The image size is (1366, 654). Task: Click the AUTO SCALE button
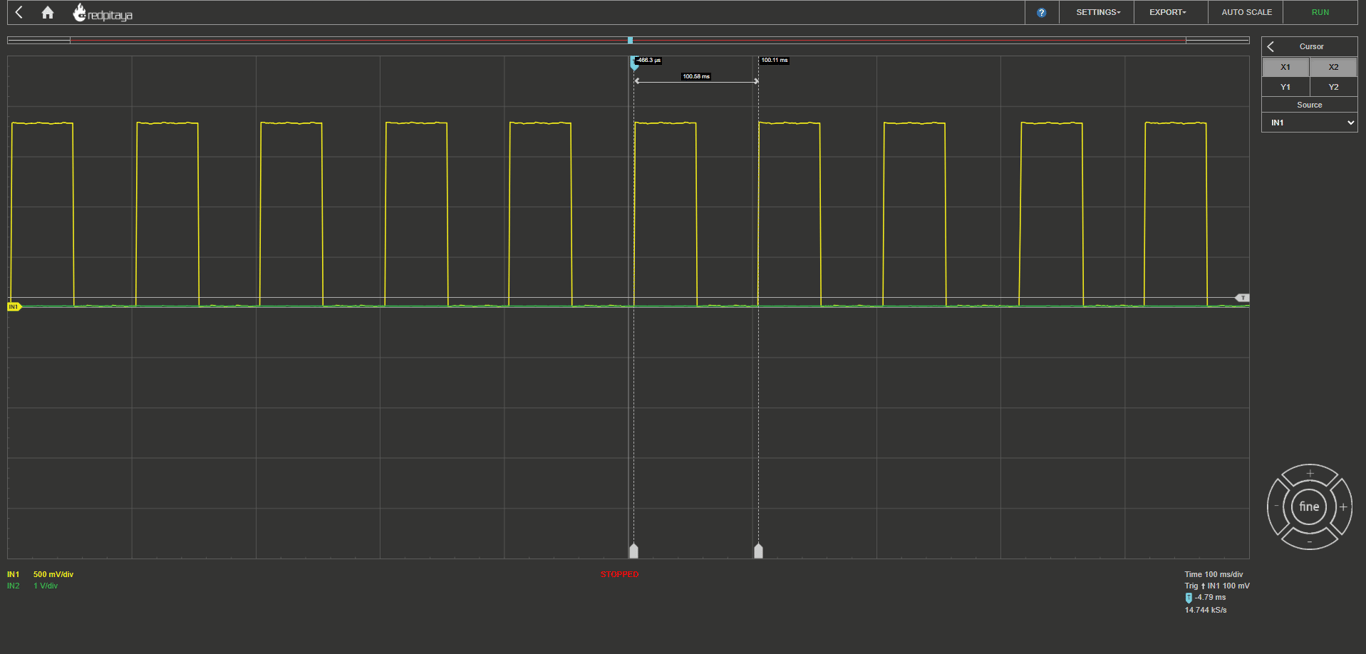click(x=1246, y=12)
